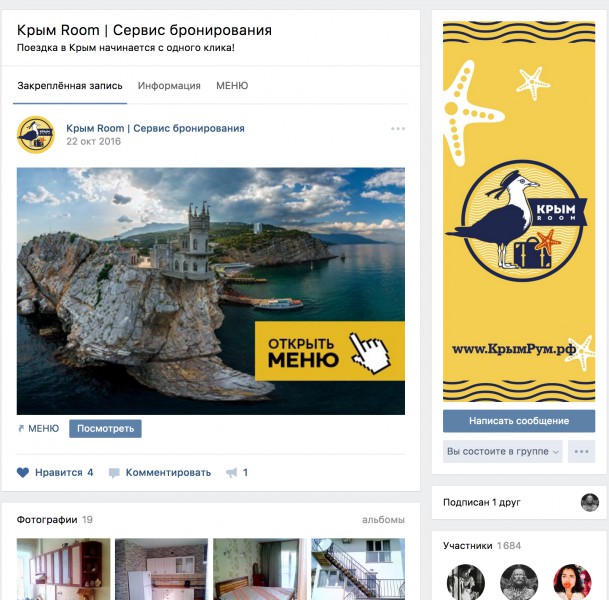Screen dimensions: 609x600
Task: Open the friend subscriber's small avatar
Action: click(x=590, y=502)
